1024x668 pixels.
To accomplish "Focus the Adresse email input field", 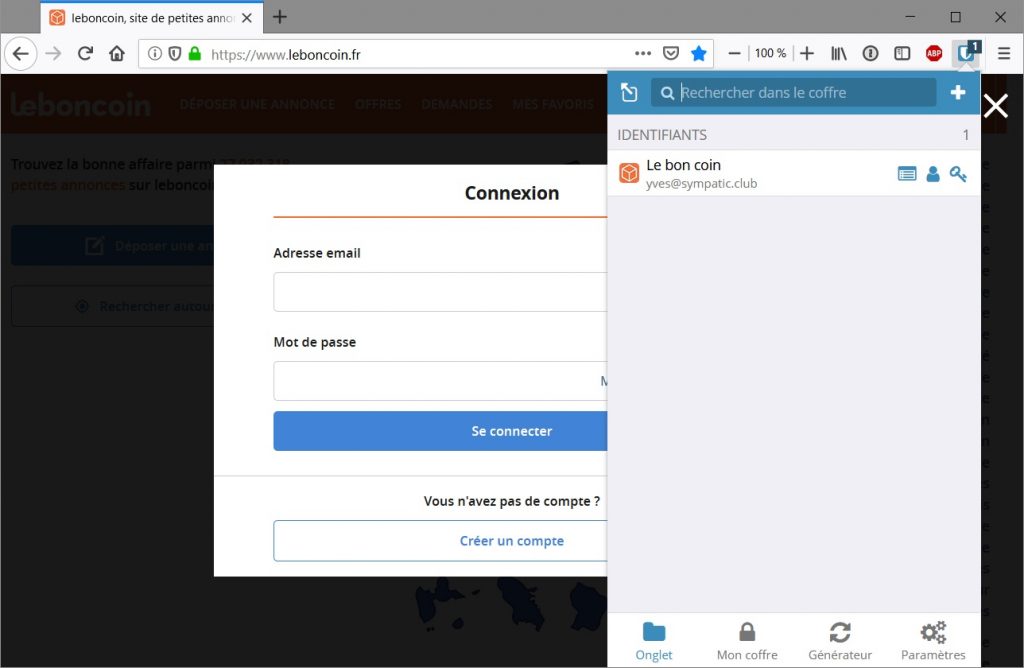I will [x=440, y=292].
